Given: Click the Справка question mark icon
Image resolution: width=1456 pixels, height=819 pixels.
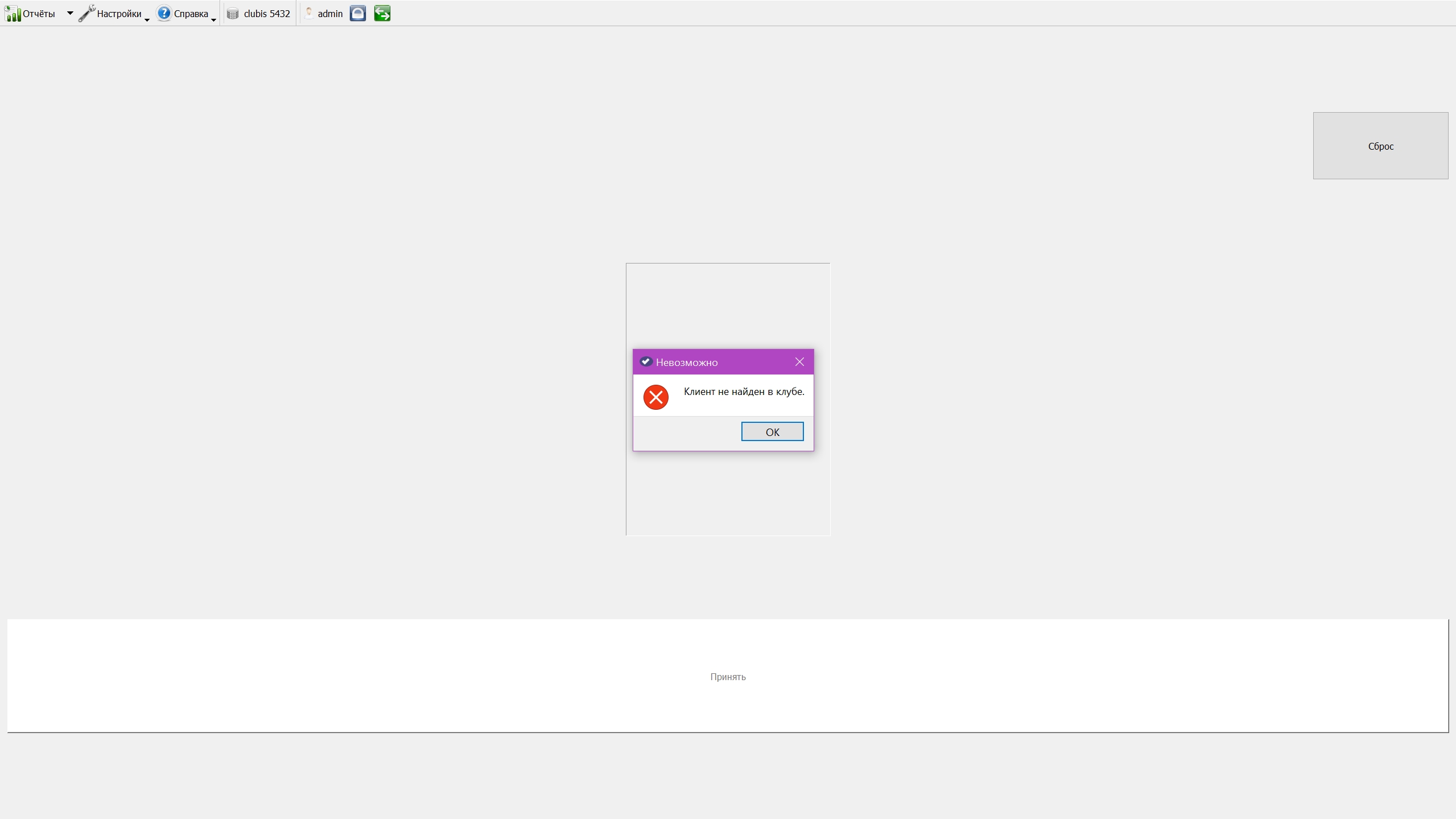Looking at the screenshot, I should [x=164, y=13].
